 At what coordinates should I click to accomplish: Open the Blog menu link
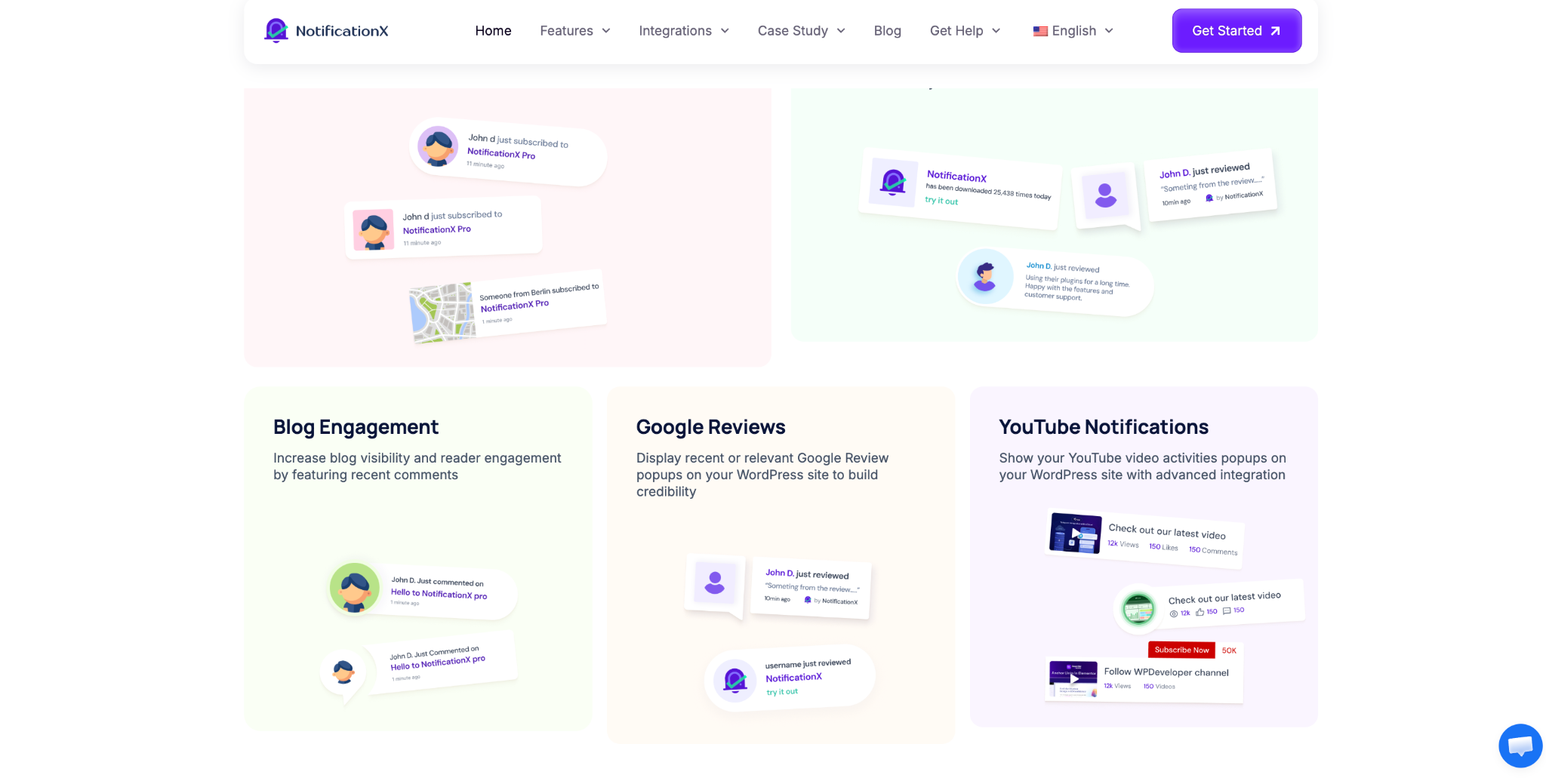coord(887,31)
